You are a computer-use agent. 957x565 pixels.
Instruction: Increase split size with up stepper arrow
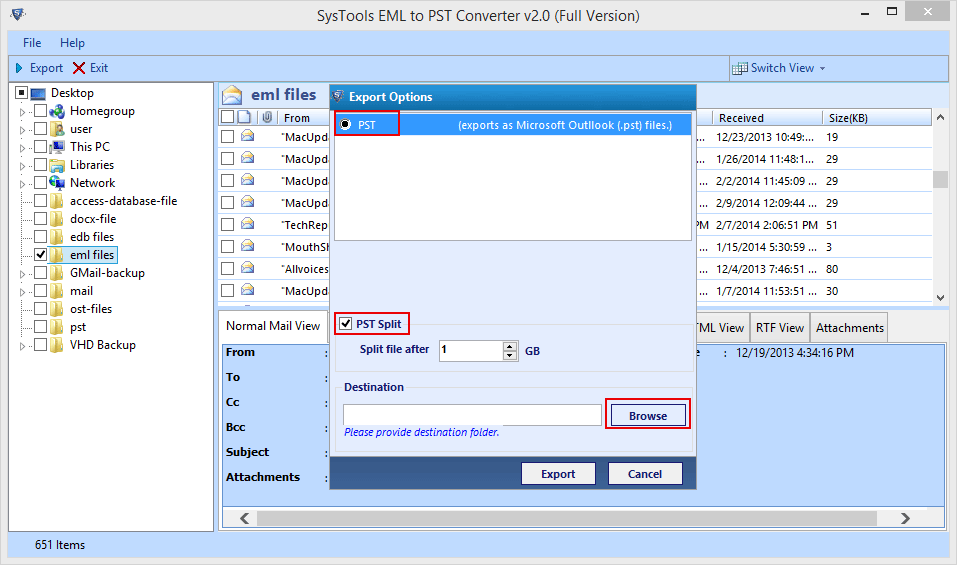pos(510,347)
